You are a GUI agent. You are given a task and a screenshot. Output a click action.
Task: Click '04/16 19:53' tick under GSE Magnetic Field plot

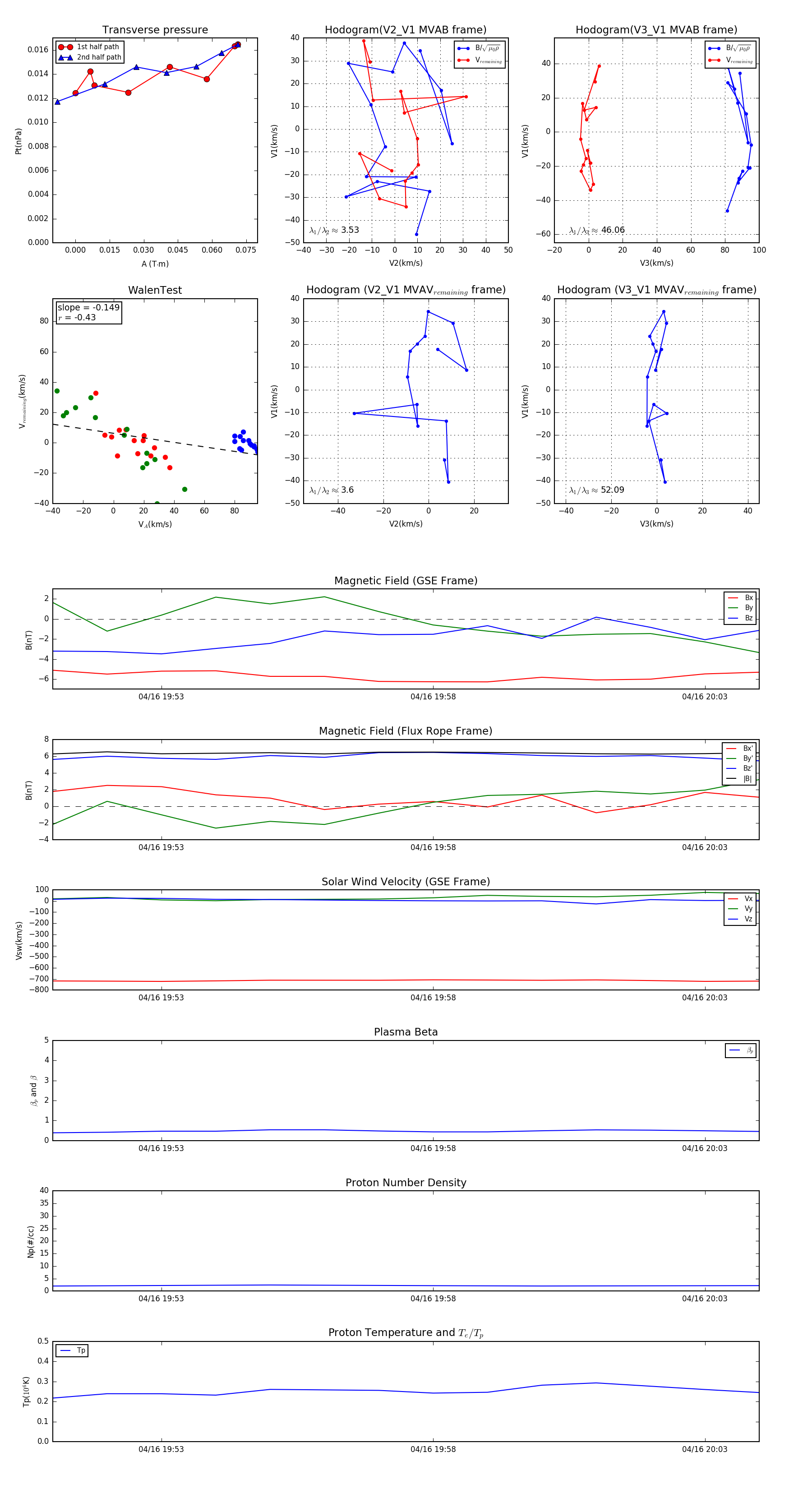161,697
